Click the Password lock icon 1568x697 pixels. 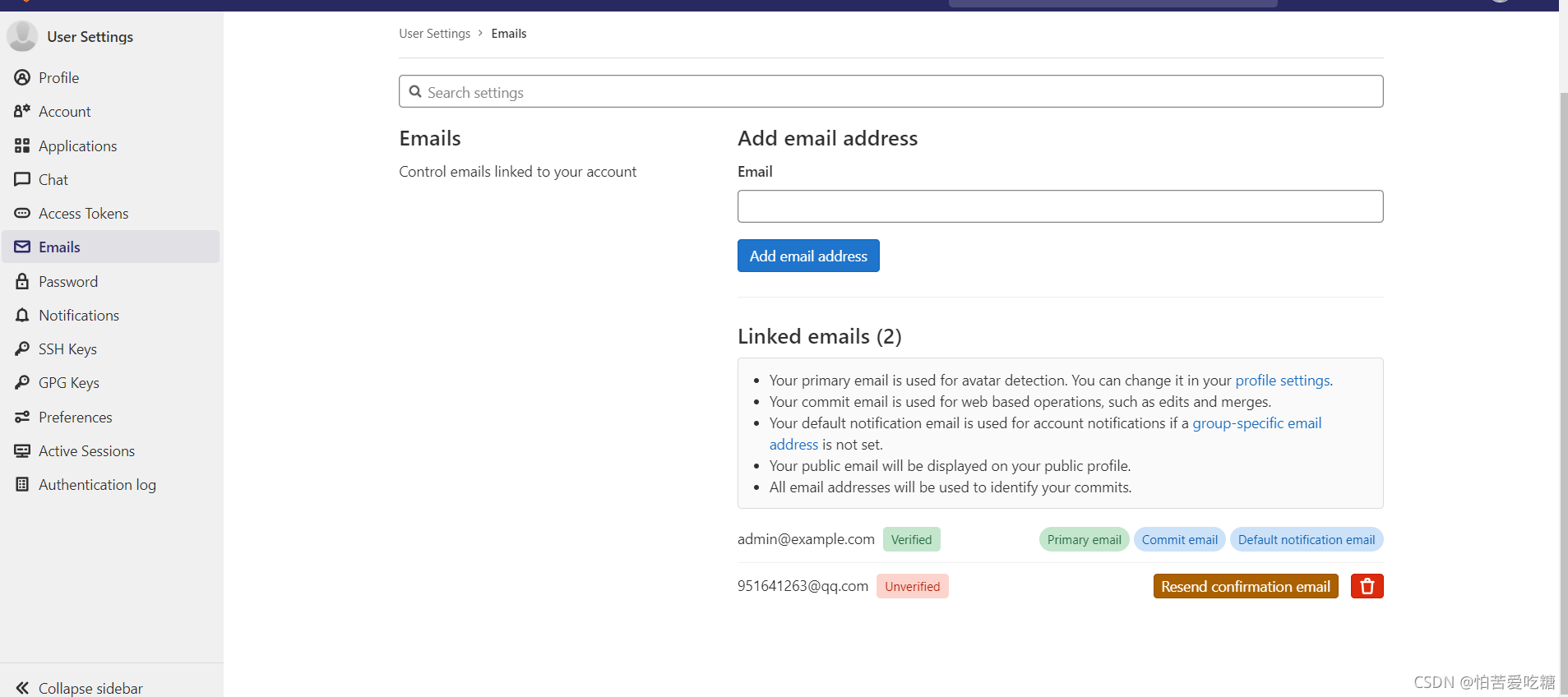click(22, 281)
